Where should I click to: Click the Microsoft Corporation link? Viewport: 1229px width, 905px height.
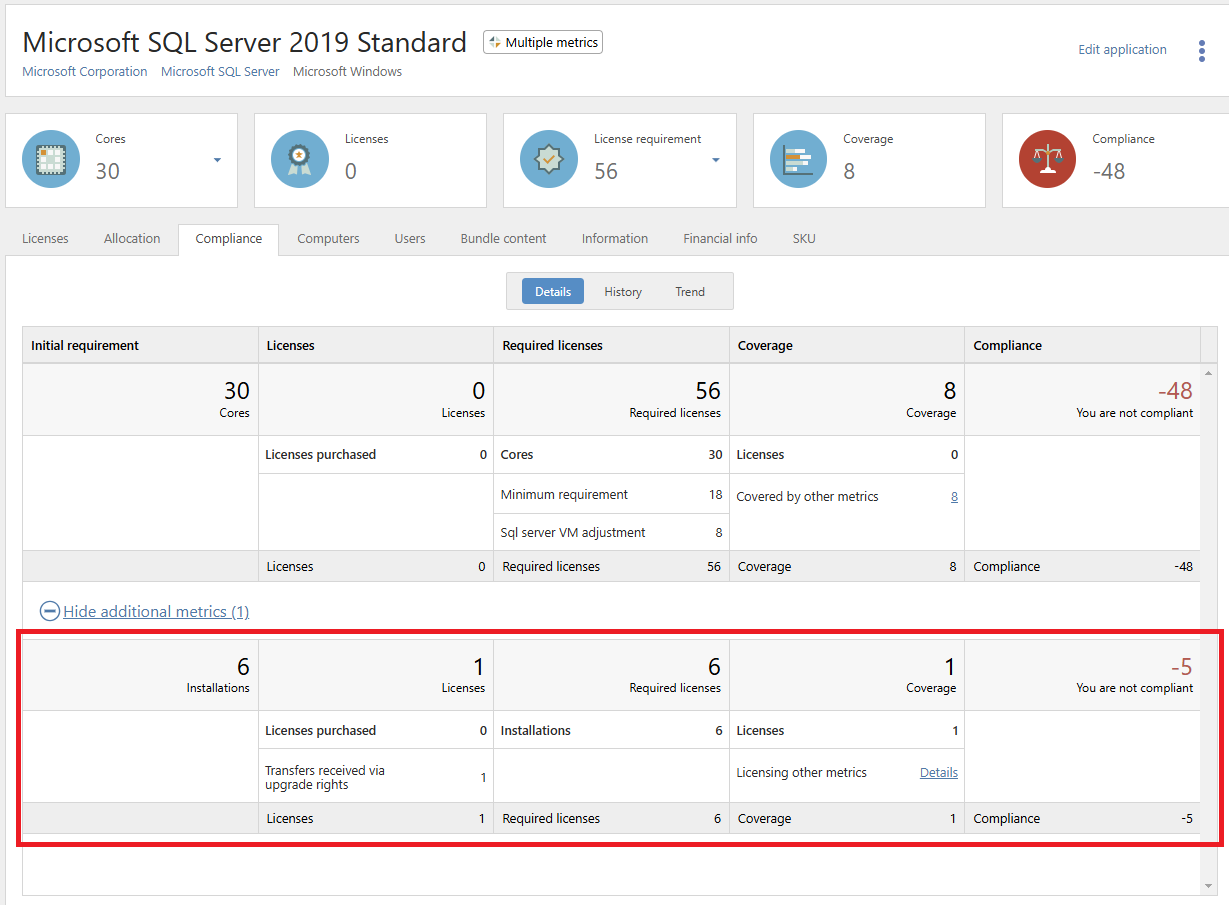(85, 72)
